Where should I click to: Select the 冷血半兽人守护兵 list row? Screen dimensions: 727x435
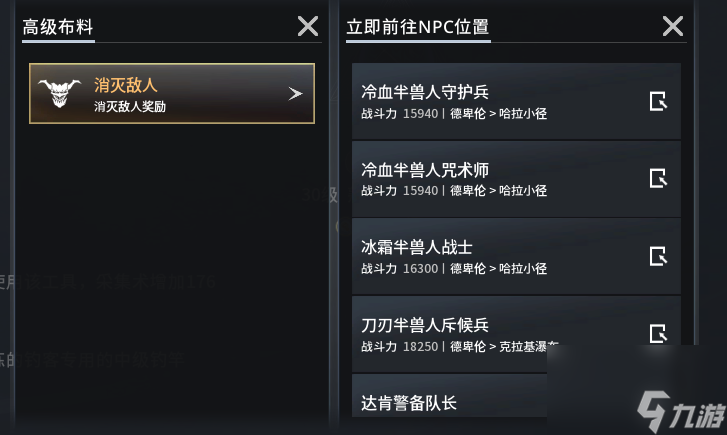(x=516, y=101)
